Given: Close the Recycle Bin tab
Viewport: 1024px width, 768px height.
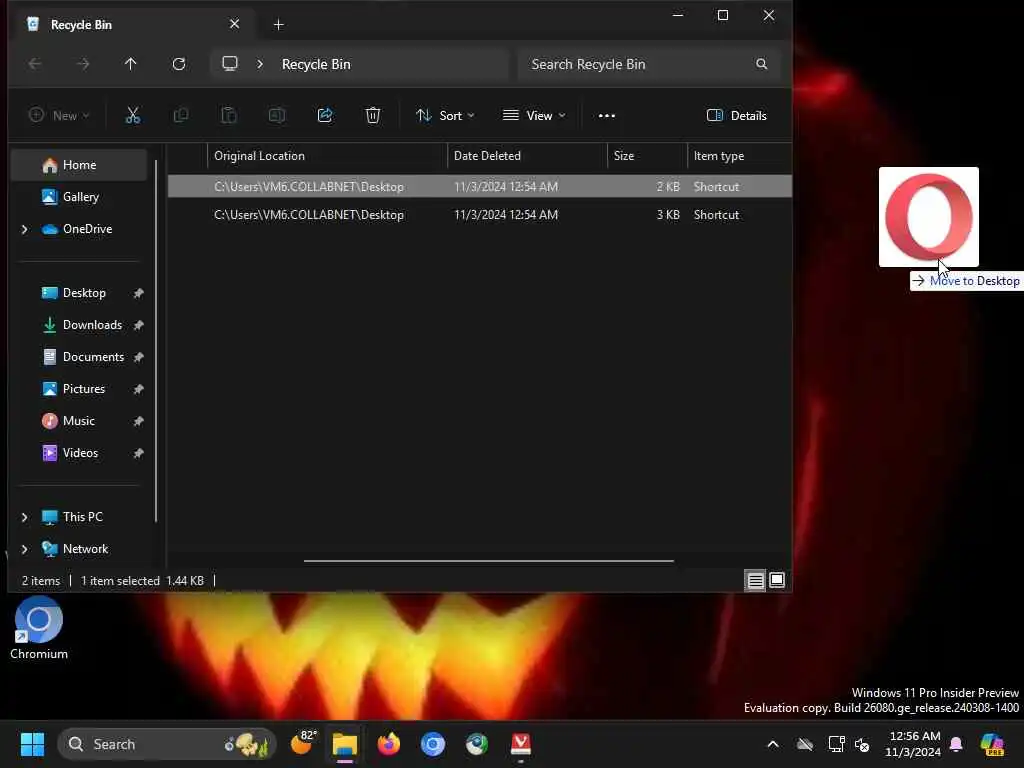Looking at the screenshot, I should (234, 24).
